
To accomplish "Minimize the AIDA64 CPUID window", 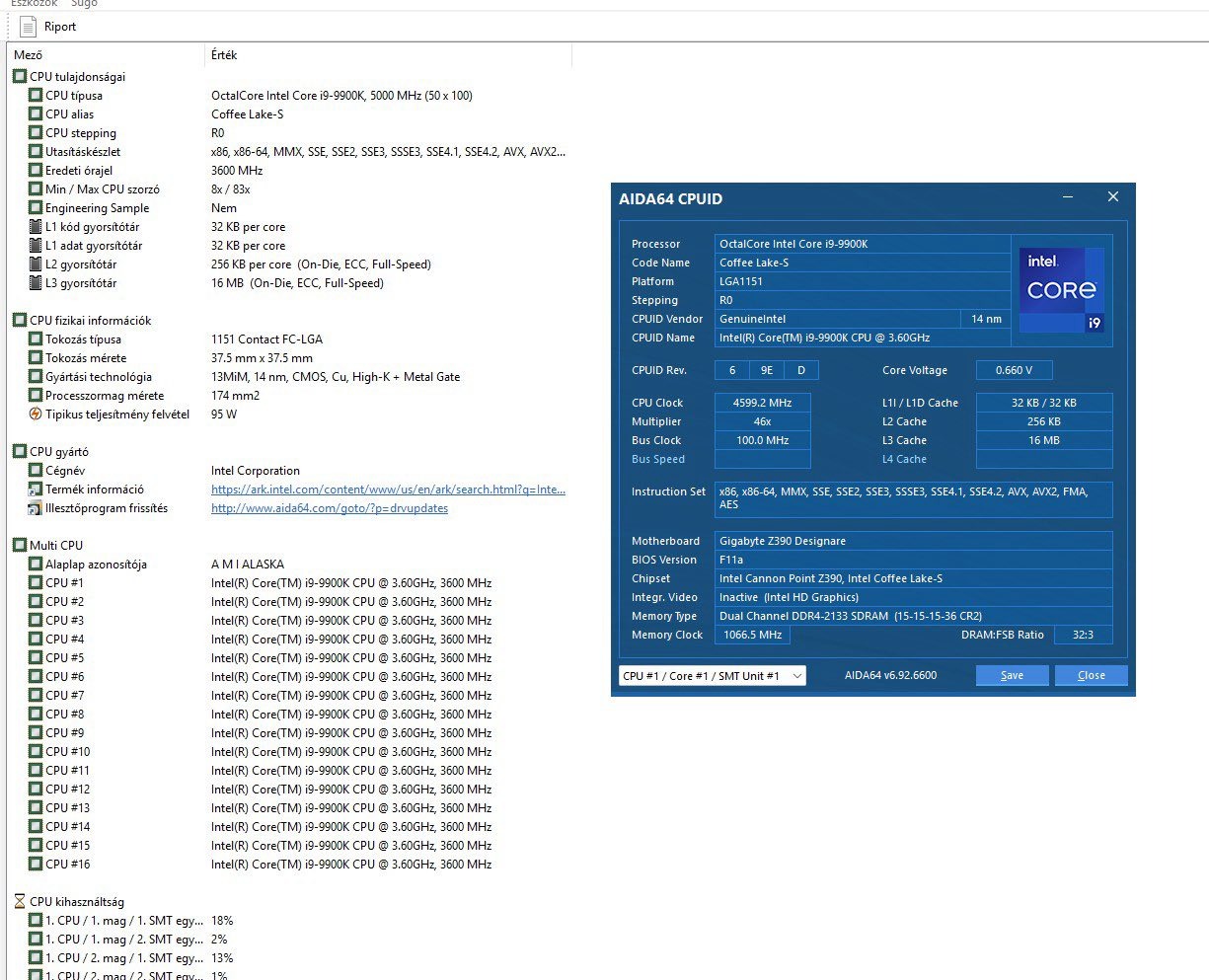I will 1068,197.
